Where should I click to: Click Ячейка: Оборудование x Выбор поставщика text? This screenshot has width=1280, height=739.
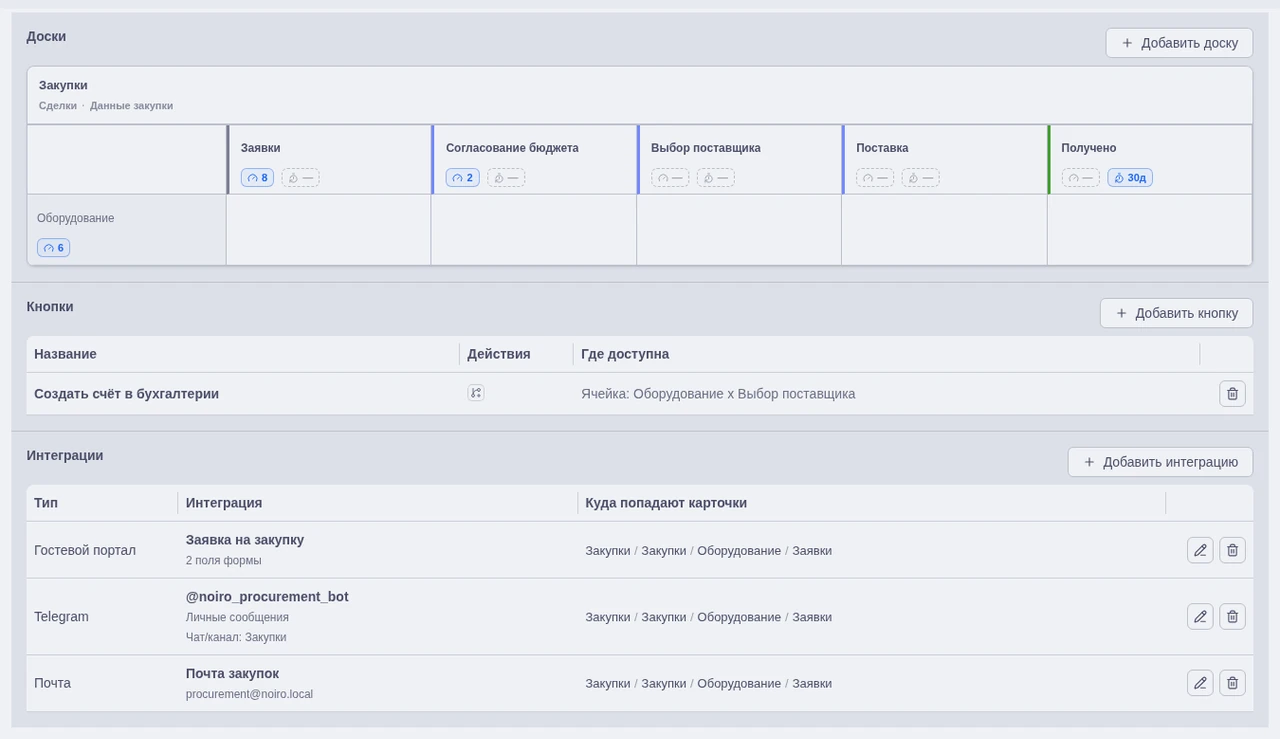(718, 394)
